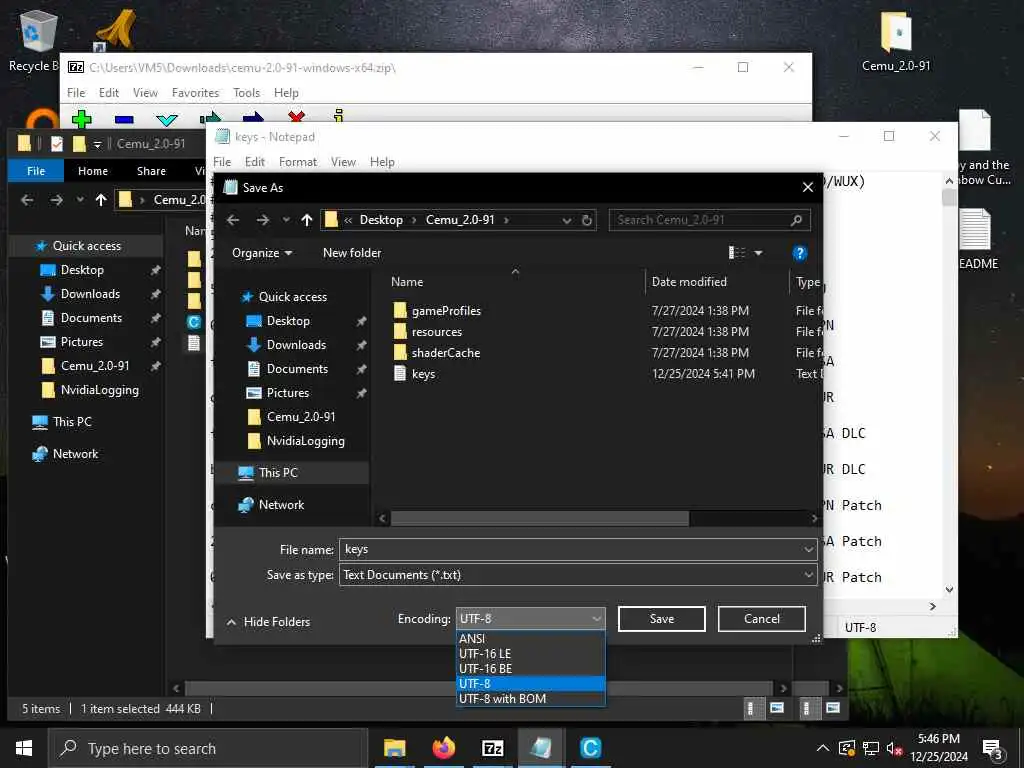The image size is (1024, 768).
Task: Click the File name input field
Action: click(x=570, y=550)
